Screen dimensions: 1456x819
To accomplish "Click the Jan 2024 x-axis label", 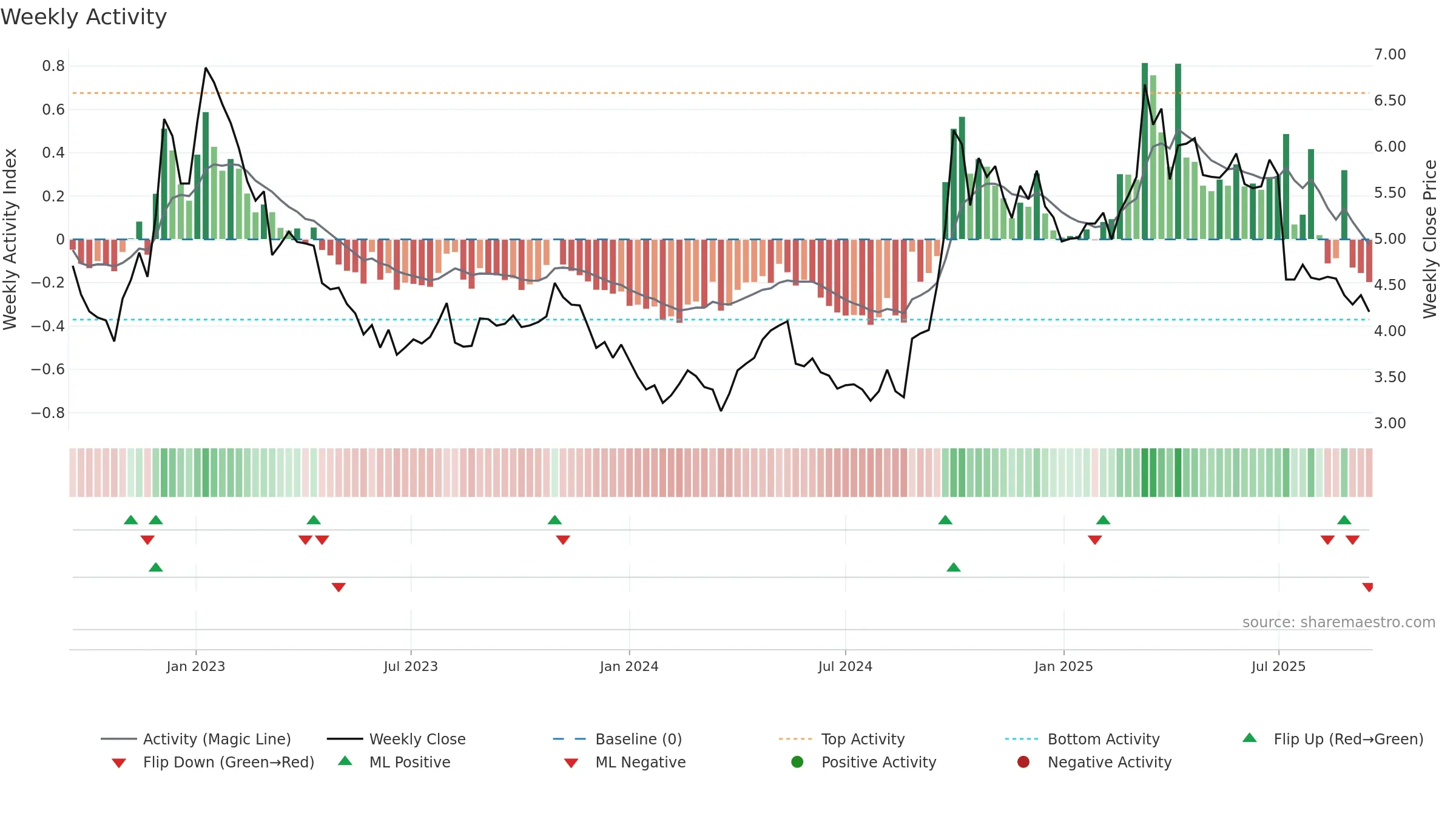I will [629, 666].
